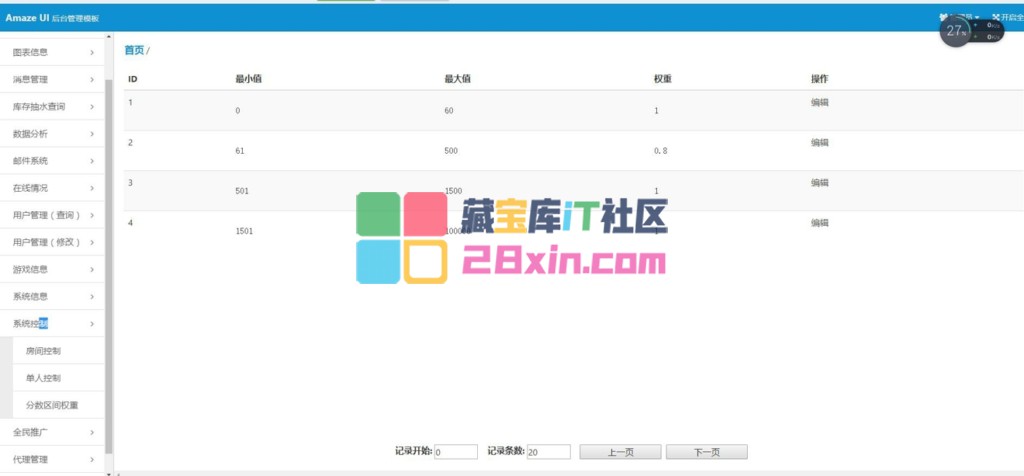Image resolution: width=1024 pixels, height=476 pixels.
Task: Click the 下一页 button
Action: pyautogui.click(x=707, y=452)
